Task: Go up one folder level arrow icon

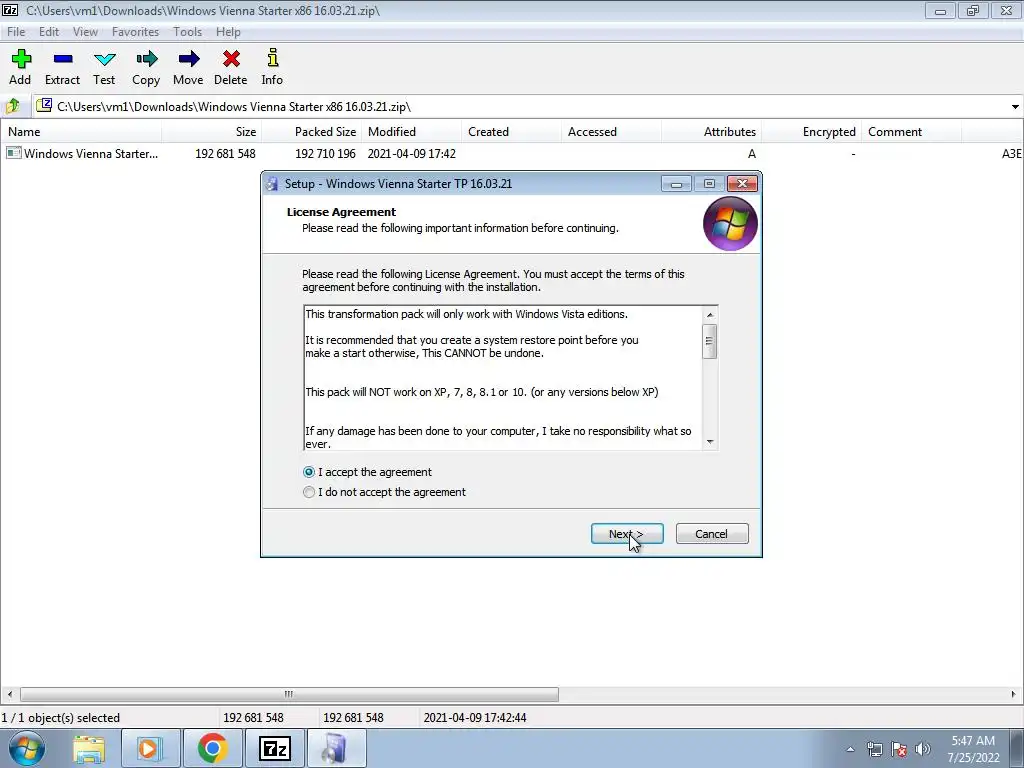Action: point(12,106)
